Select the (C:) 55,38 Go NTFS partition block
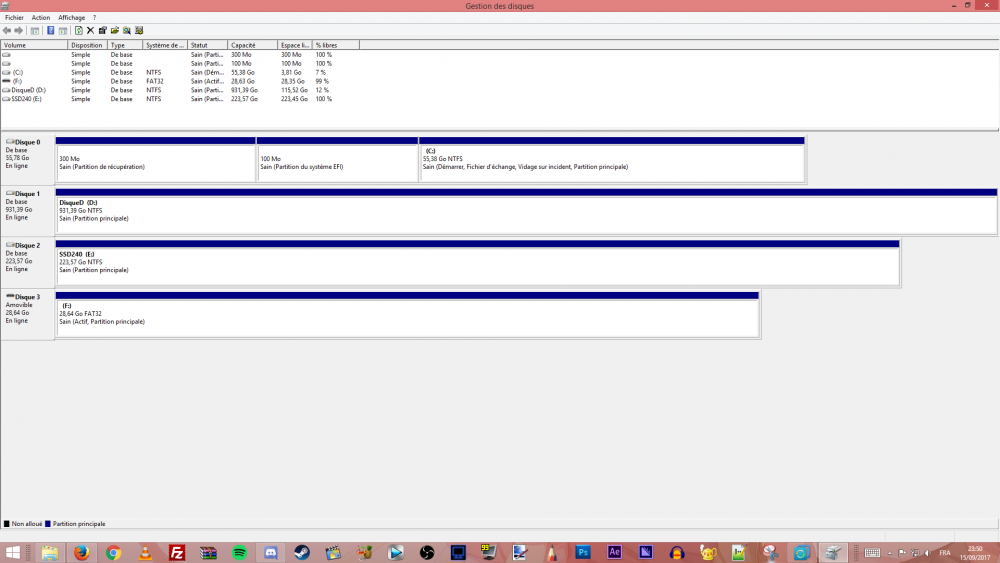Screen dimensions: 1000x563 coord(612,160)
